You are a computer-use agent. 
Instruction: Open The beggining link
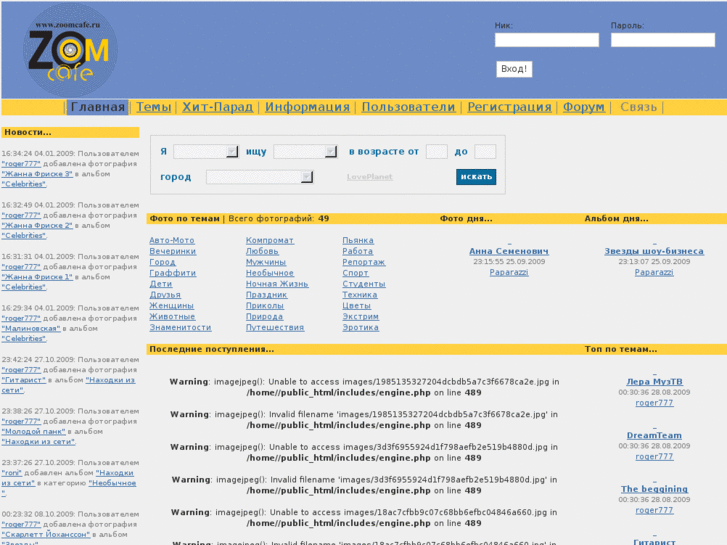(x=654, y=489)
